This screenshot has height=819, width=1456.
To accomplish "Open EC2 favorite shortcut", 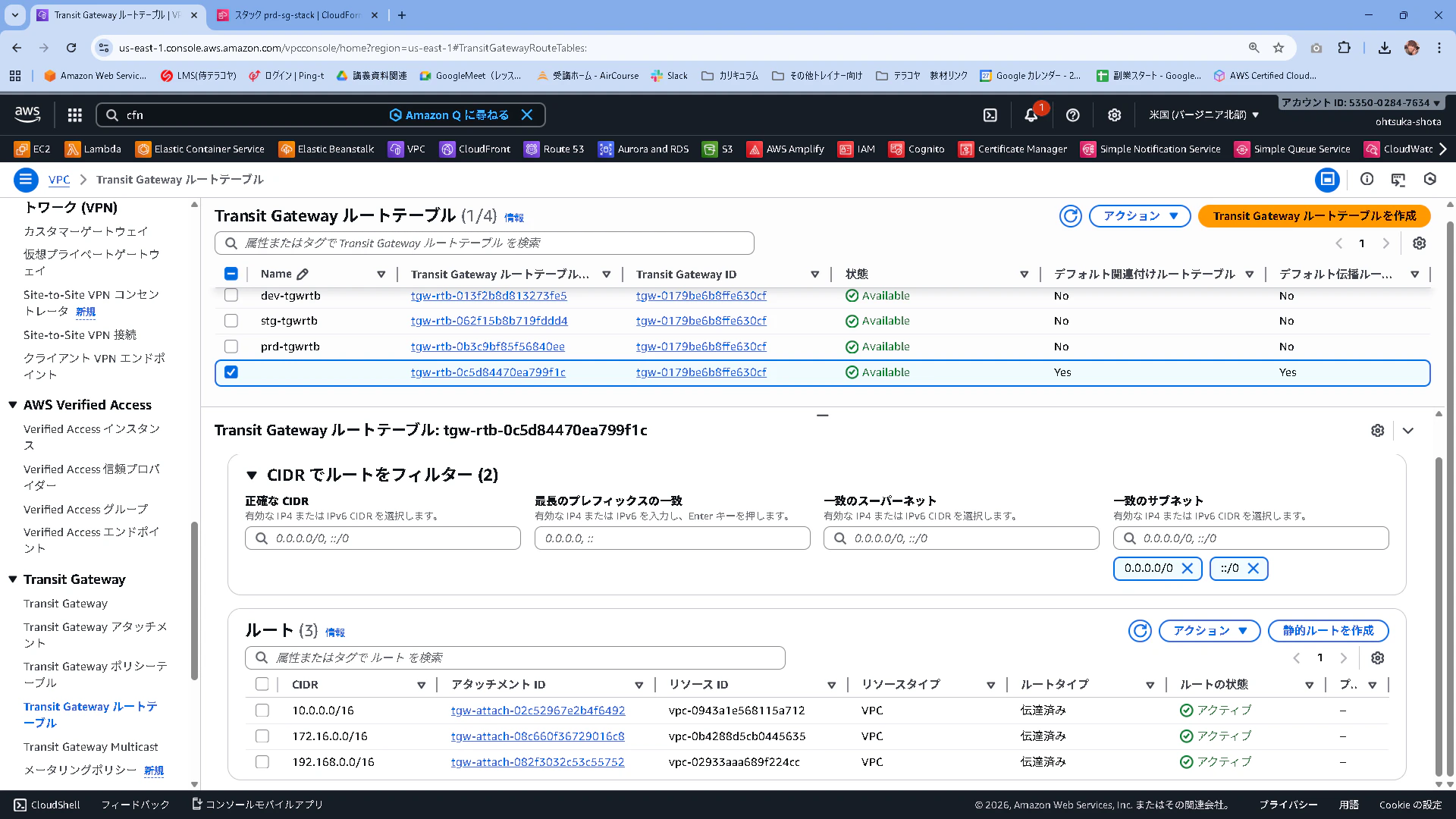I will tap(33, 149).
